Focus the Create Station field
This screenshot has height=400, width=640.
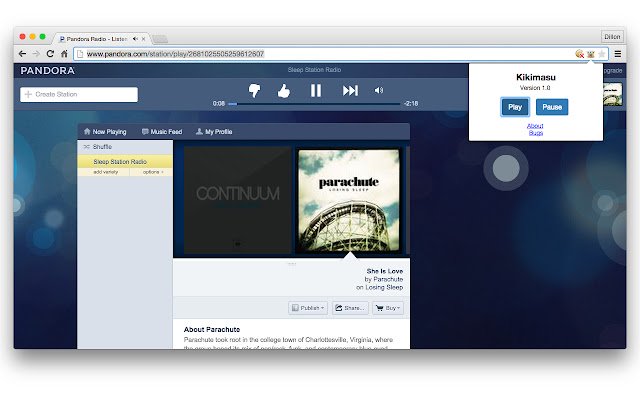[x=79, y=94]
